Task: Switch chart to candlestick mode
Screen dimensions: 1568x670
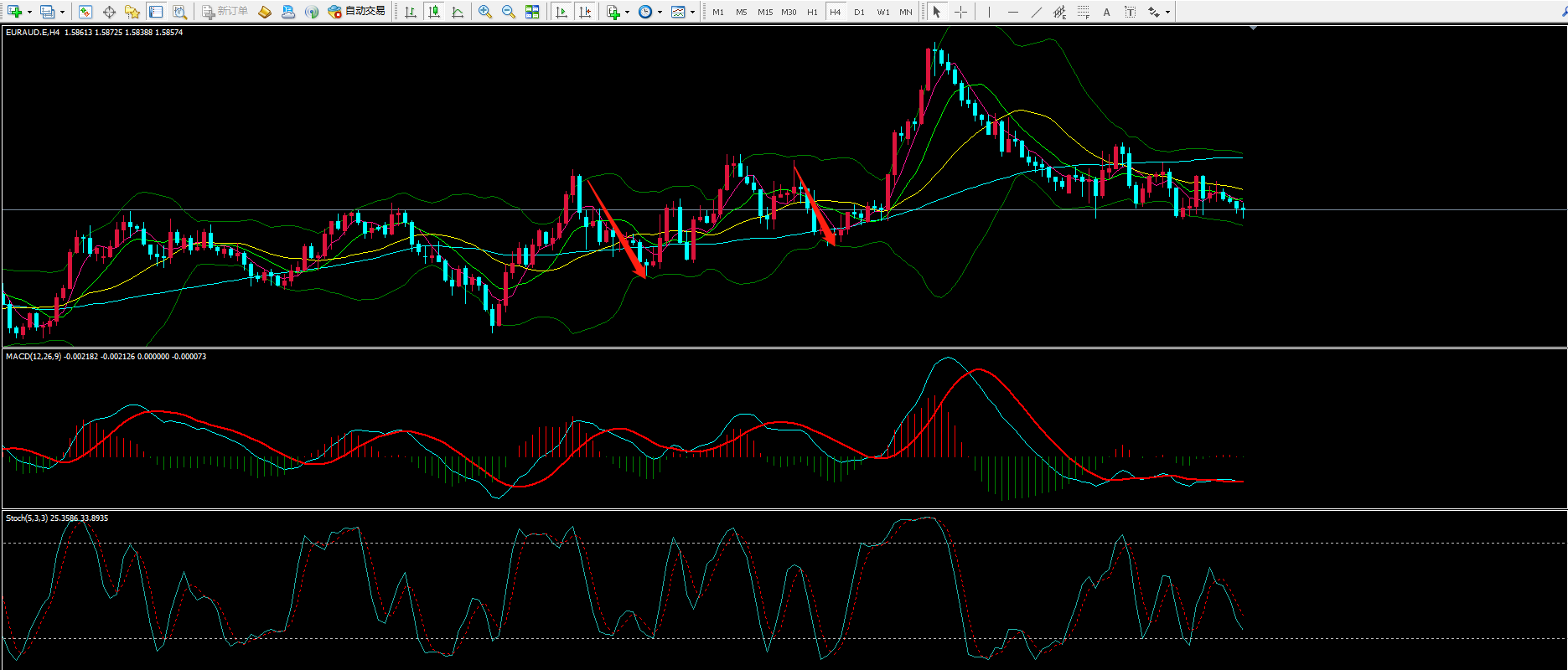Action: coord(433,12)
